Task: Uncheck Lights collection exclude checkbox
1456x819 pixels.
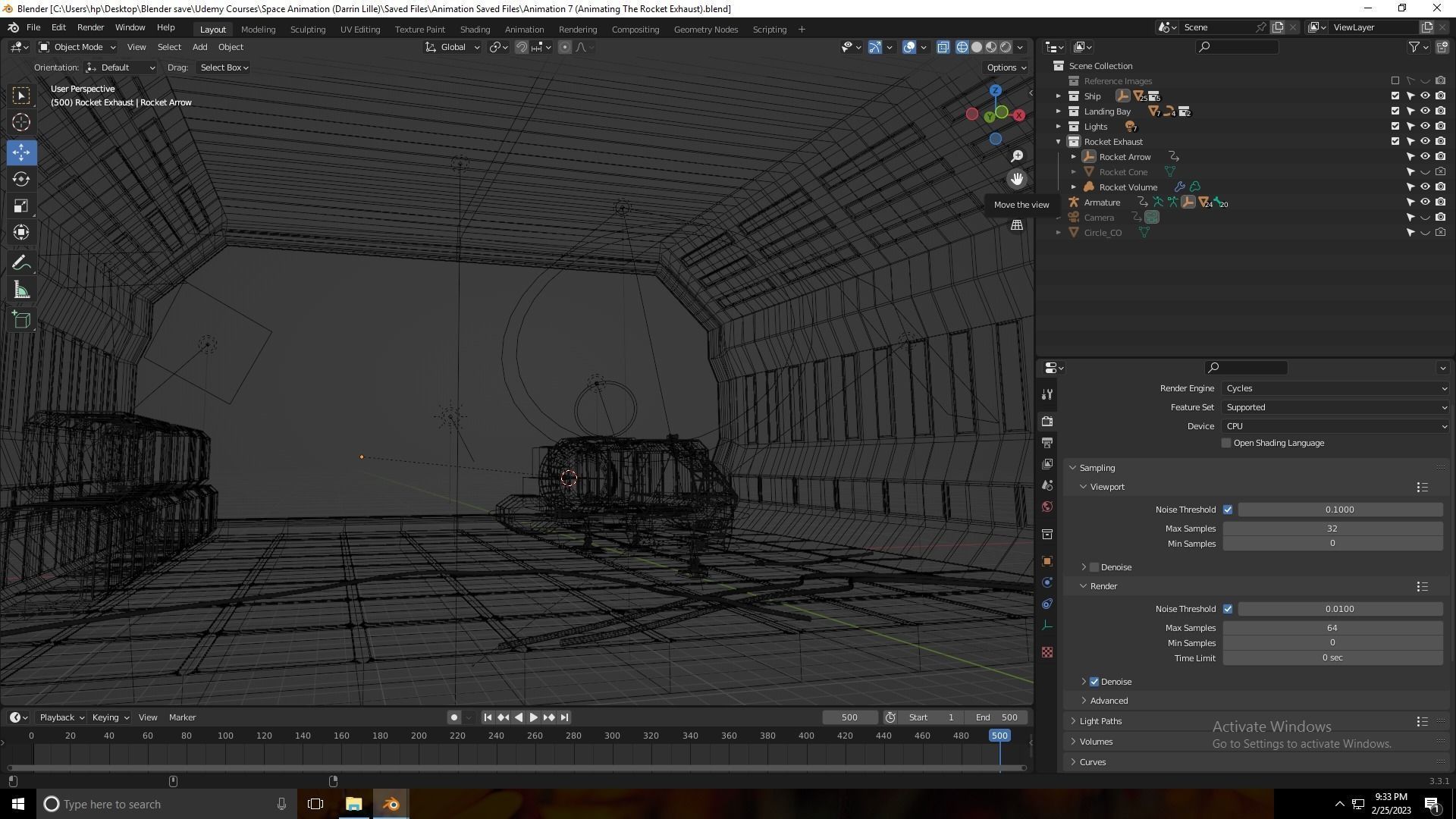Action: click(x=1395, y=127)
